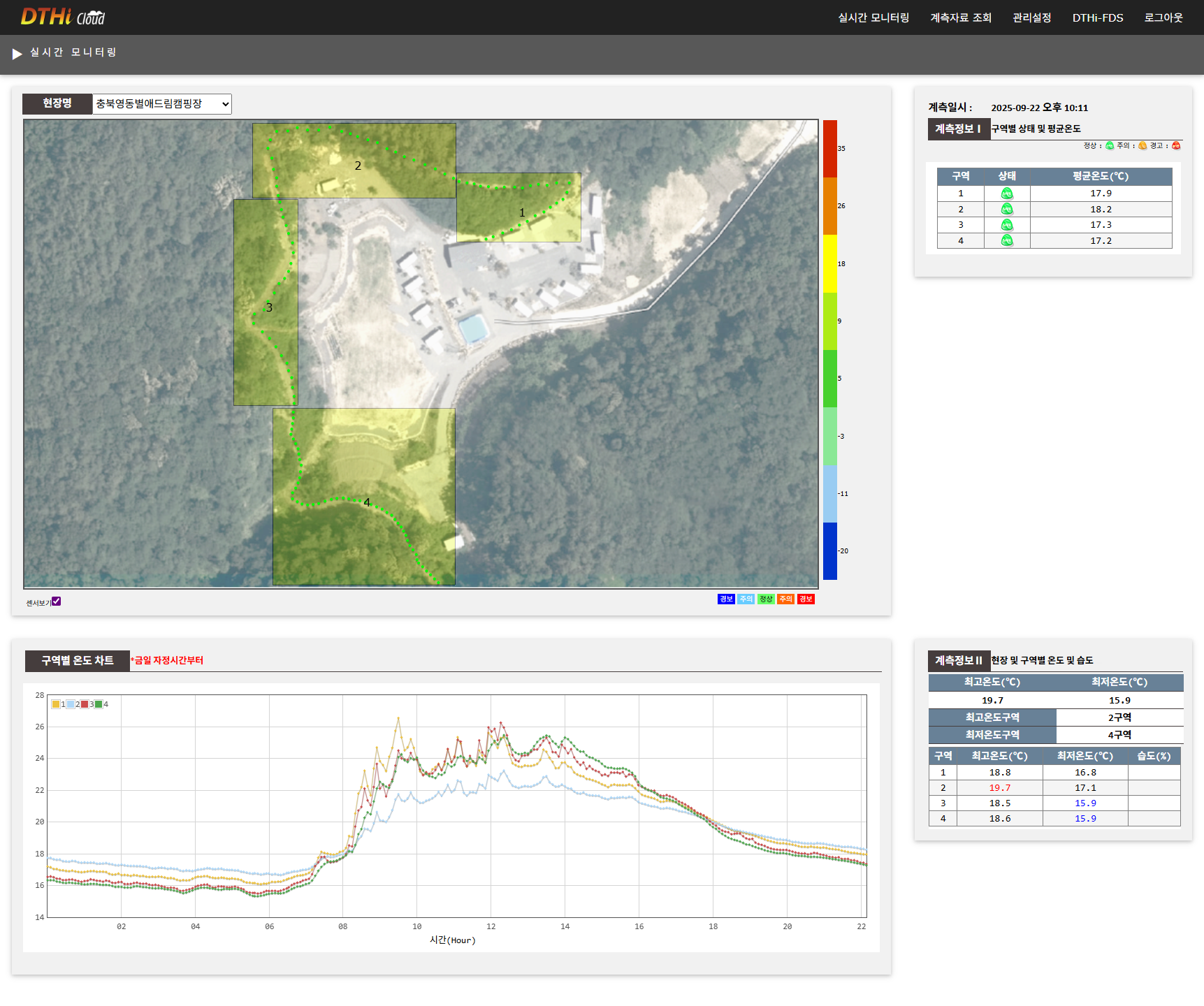Click the red 경고 legend status icon

pyautogui.click(x=1176, y=146)
